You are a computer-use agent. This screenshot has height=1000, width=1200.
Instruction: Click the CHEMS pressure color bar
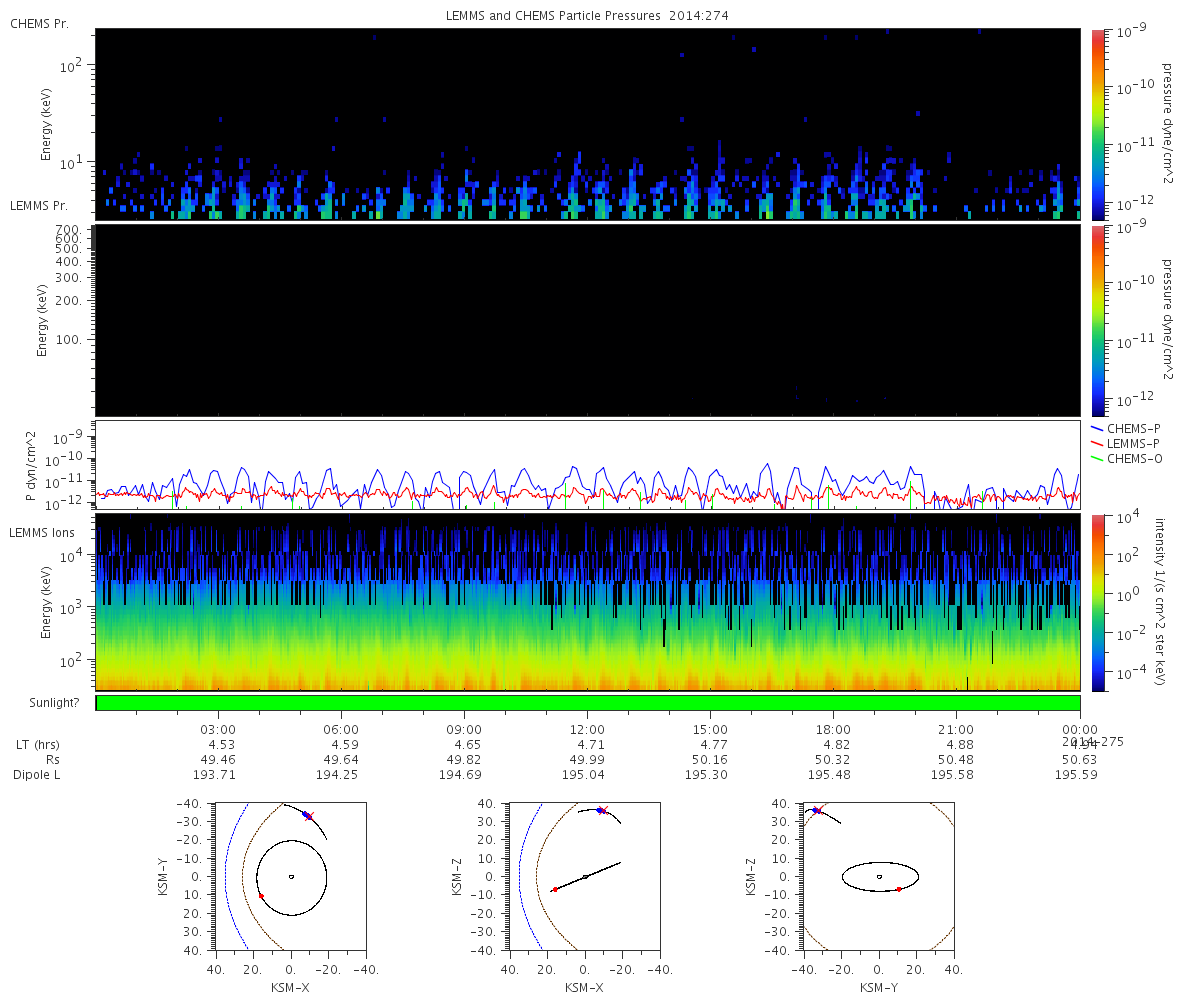tap(1098, 123)
